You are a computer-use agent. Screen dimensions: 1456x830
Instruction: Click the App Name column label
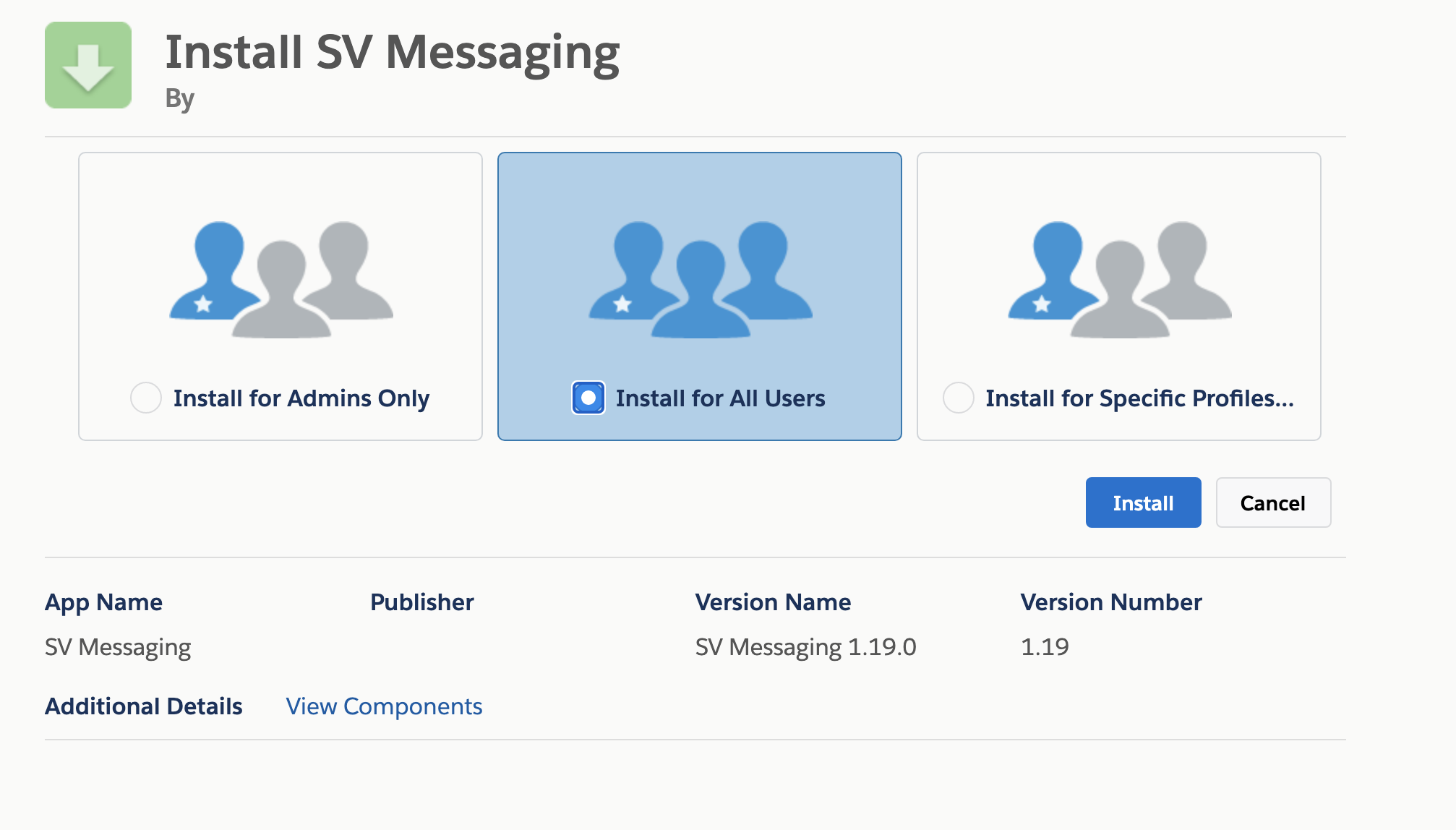click(x=103, y=602)
